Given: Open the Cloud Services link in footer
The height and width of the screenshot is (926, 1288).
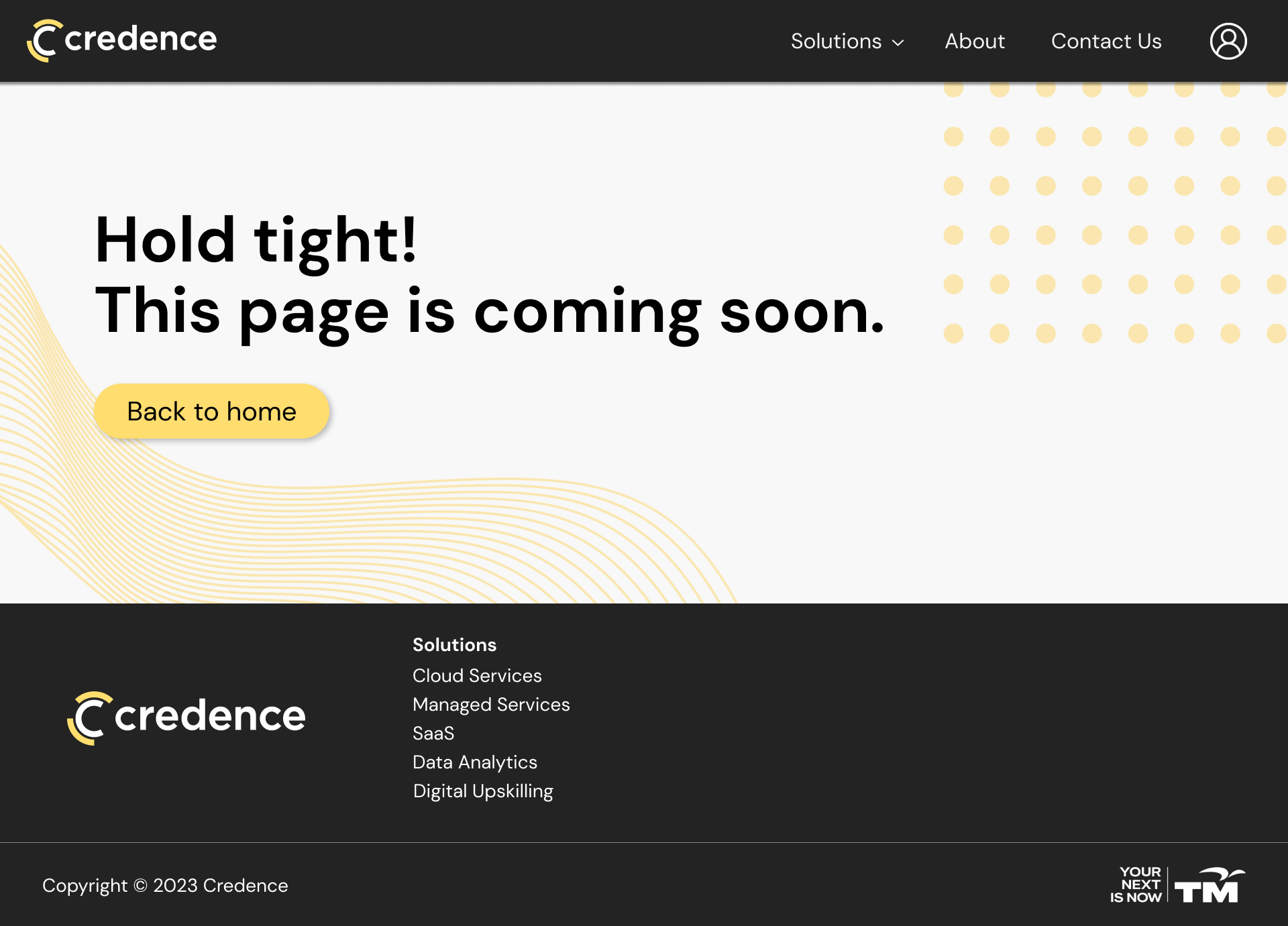Looking at the screenshot, I should tap(477, 675).
